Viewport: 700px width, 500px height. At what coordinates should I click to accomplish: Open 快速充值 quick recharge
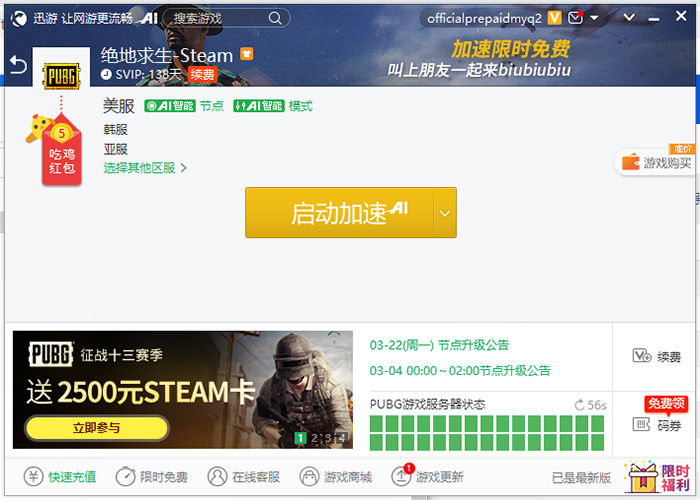click(60, 477)
